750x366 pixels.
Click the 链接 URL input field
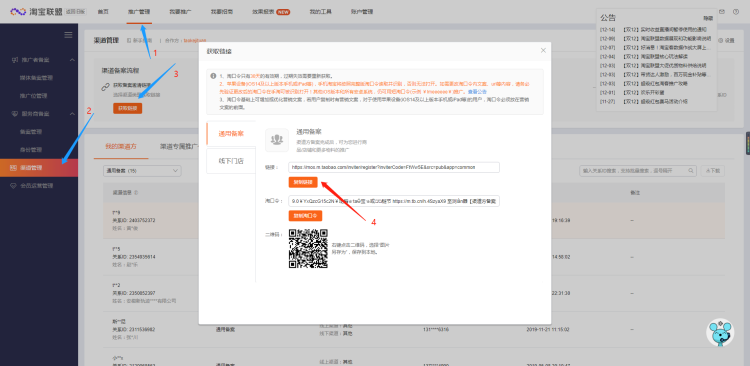(394, 167)
